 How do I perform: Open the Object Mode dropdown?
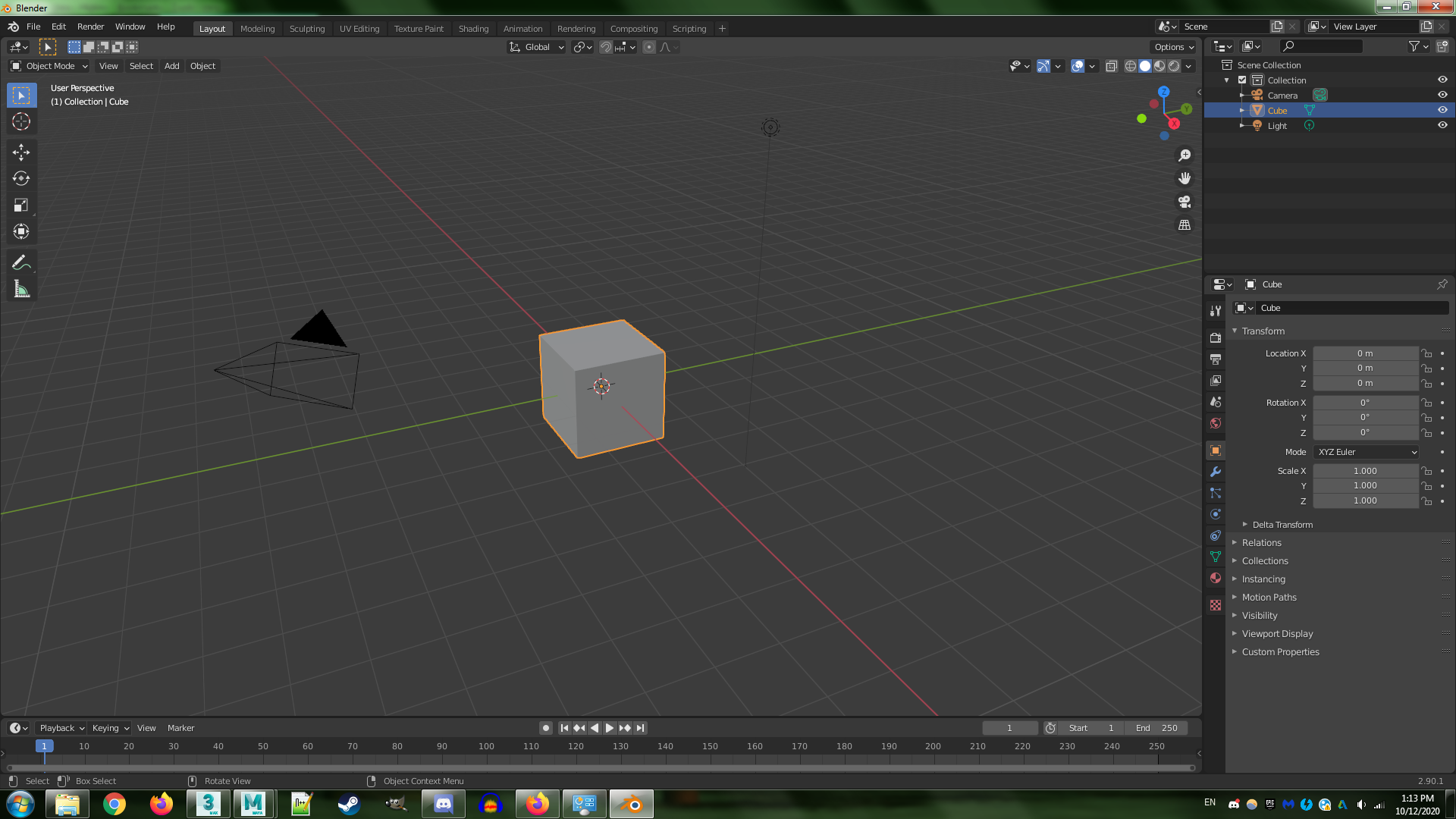(x=50, y=66)
